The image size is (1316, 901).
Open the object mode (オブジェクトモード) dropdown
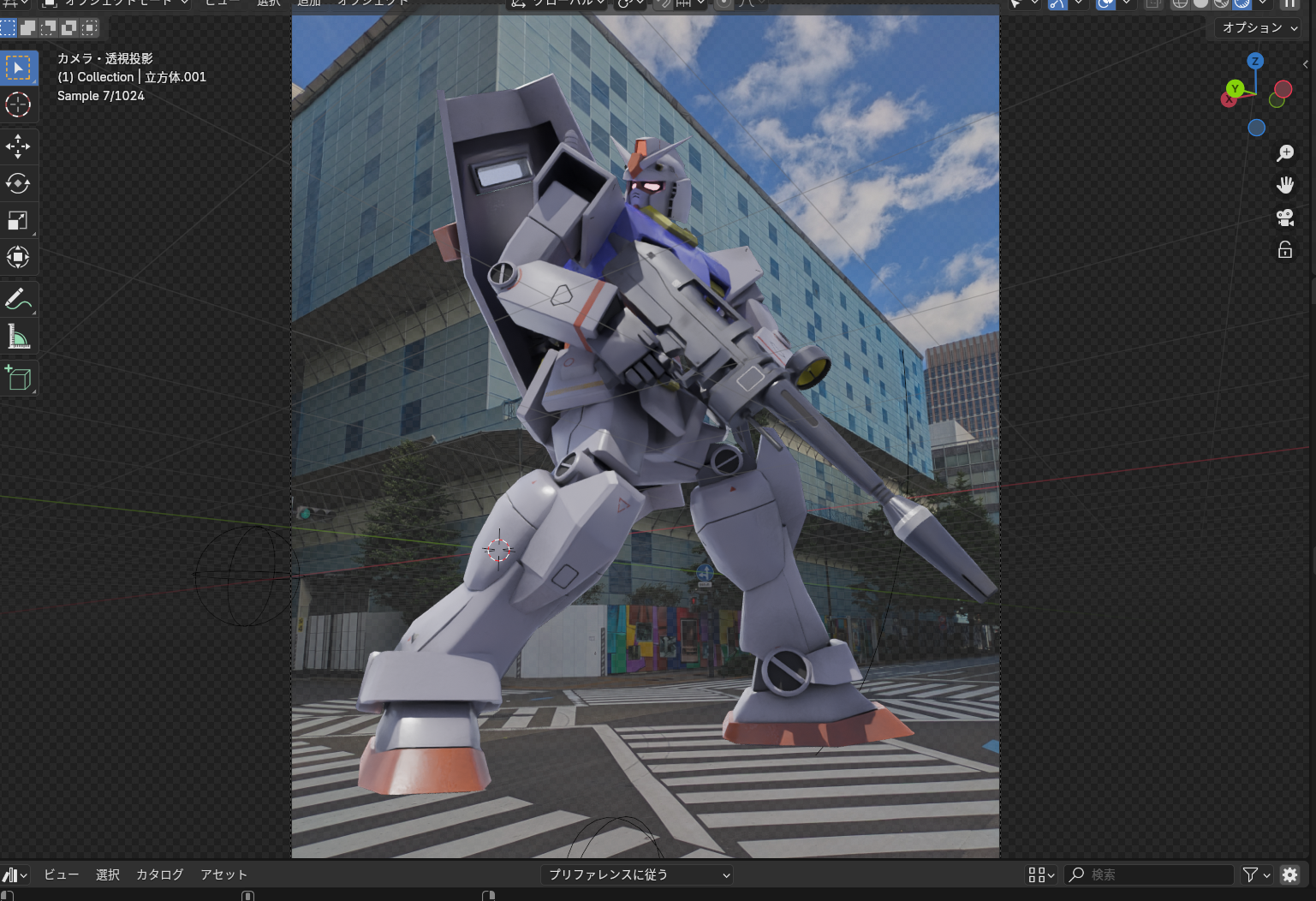[116, 3]
